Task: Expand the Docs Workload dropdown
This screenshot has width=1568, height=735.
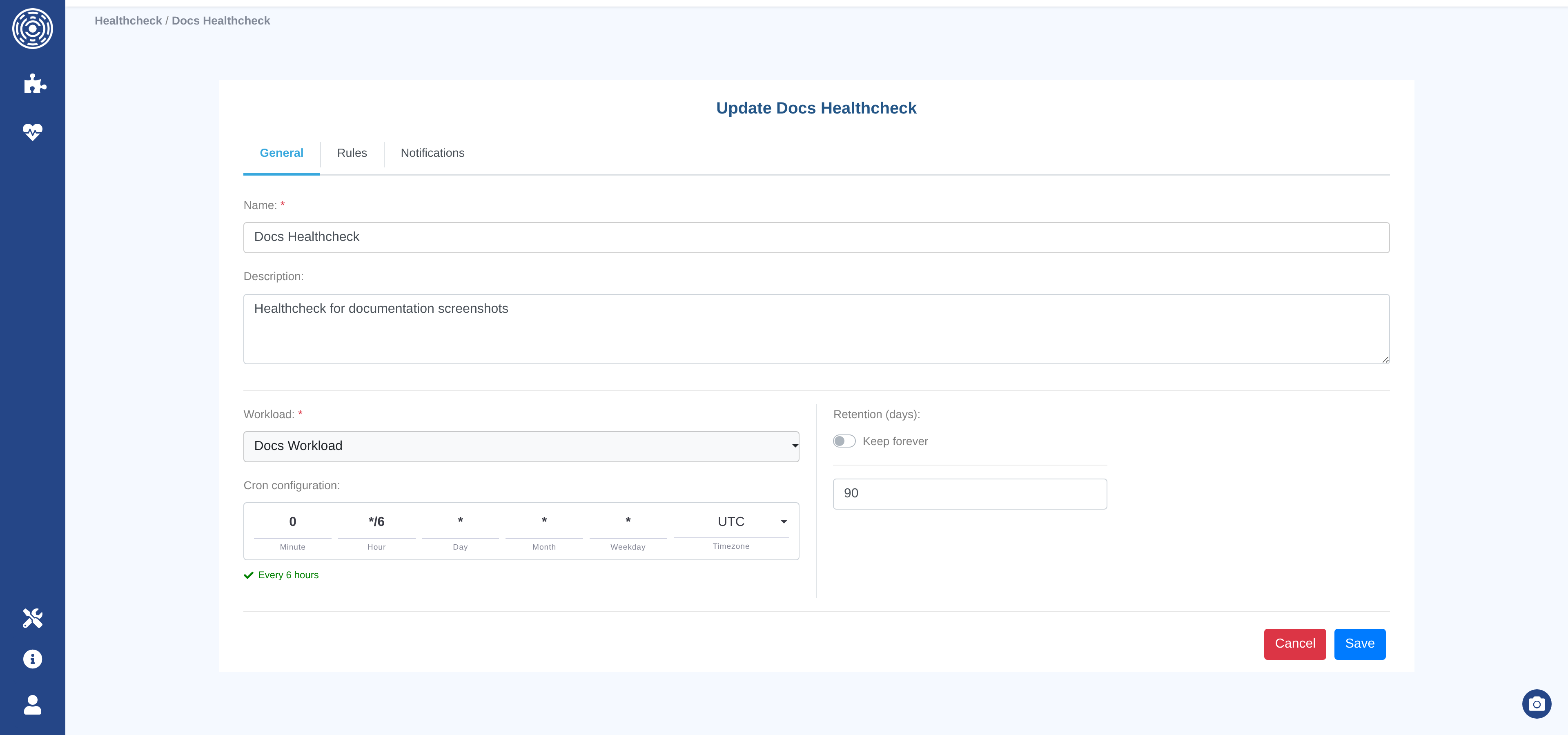Action: pyautogui.click(x=521, y=446)
